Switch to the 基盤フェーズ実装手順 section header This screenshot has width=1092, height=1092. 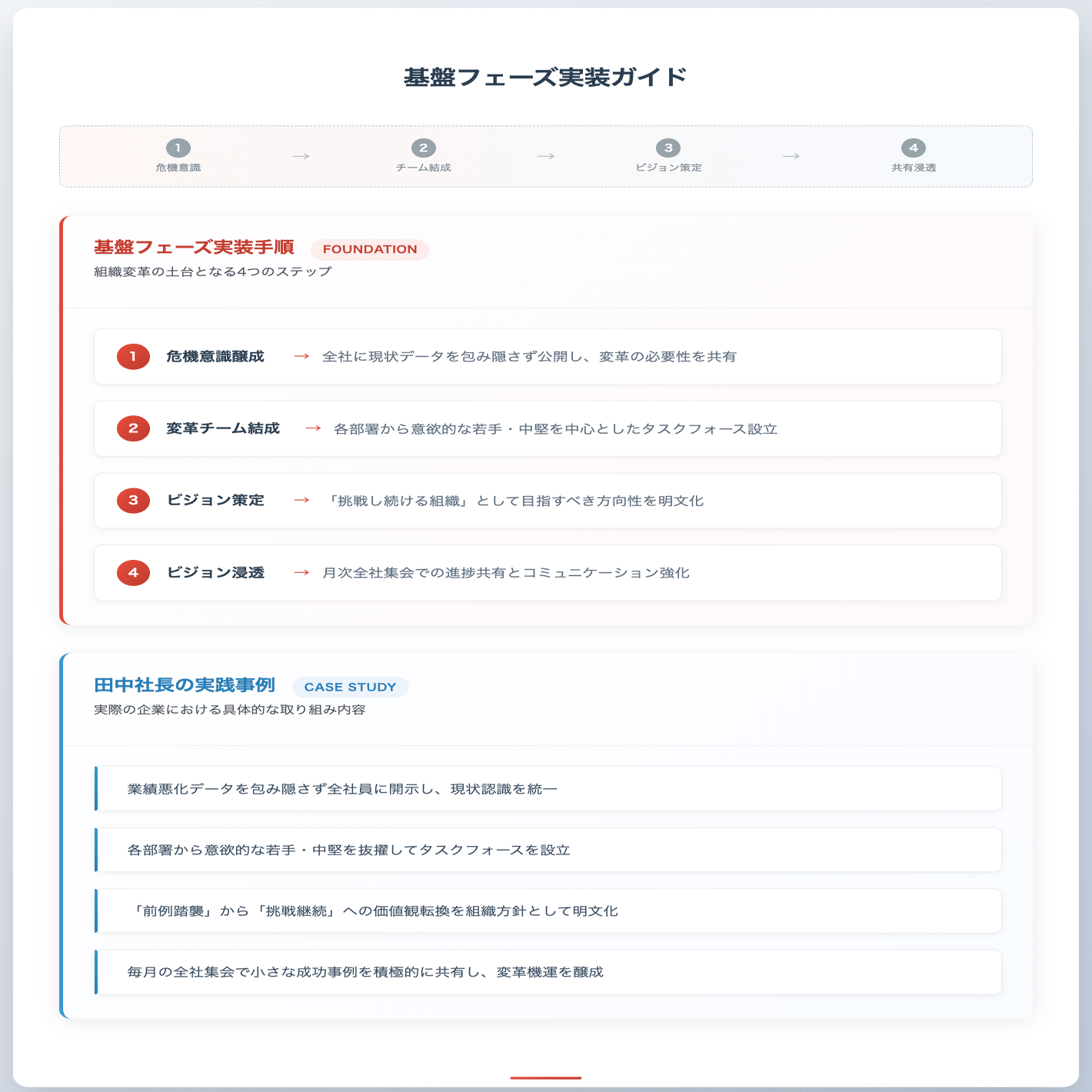coord(193,247)
